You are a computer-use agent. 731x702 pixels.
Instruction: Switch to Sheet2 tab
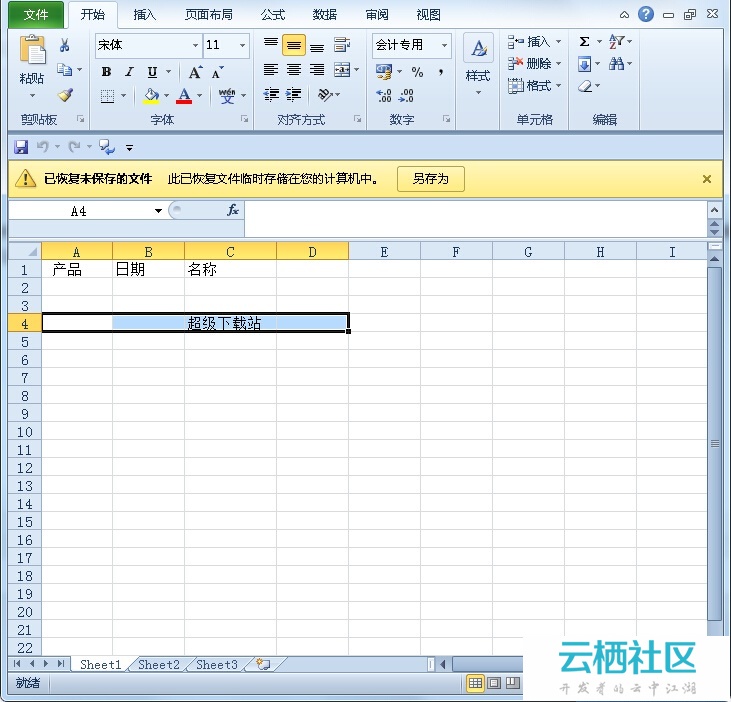pyautogui.click(x=159, y=665)
